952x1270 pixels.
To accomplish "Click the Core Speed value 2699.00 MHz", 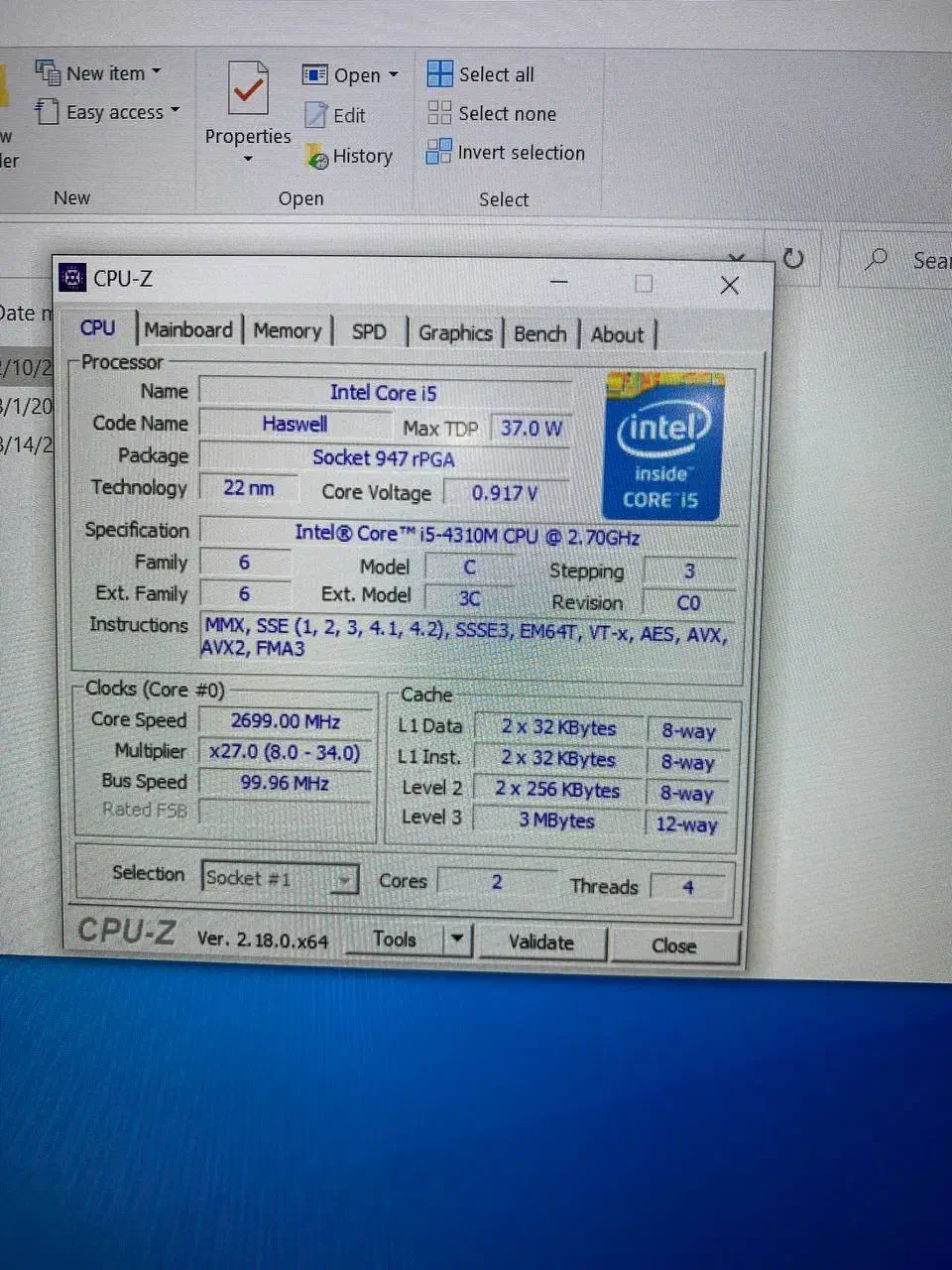I will click(x=286, y=721).
